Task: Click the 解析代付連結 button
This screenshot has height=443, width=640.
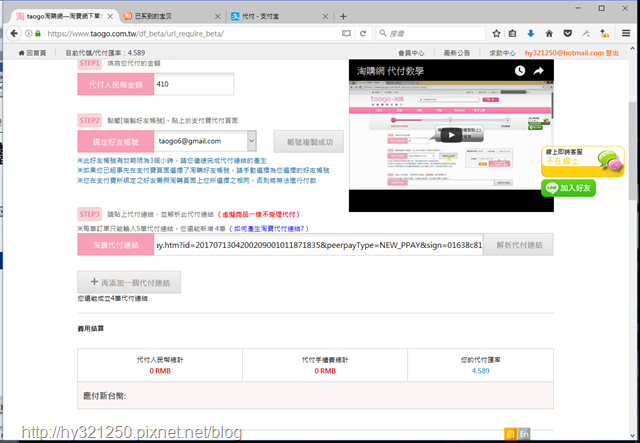Action: coord(519,245)
